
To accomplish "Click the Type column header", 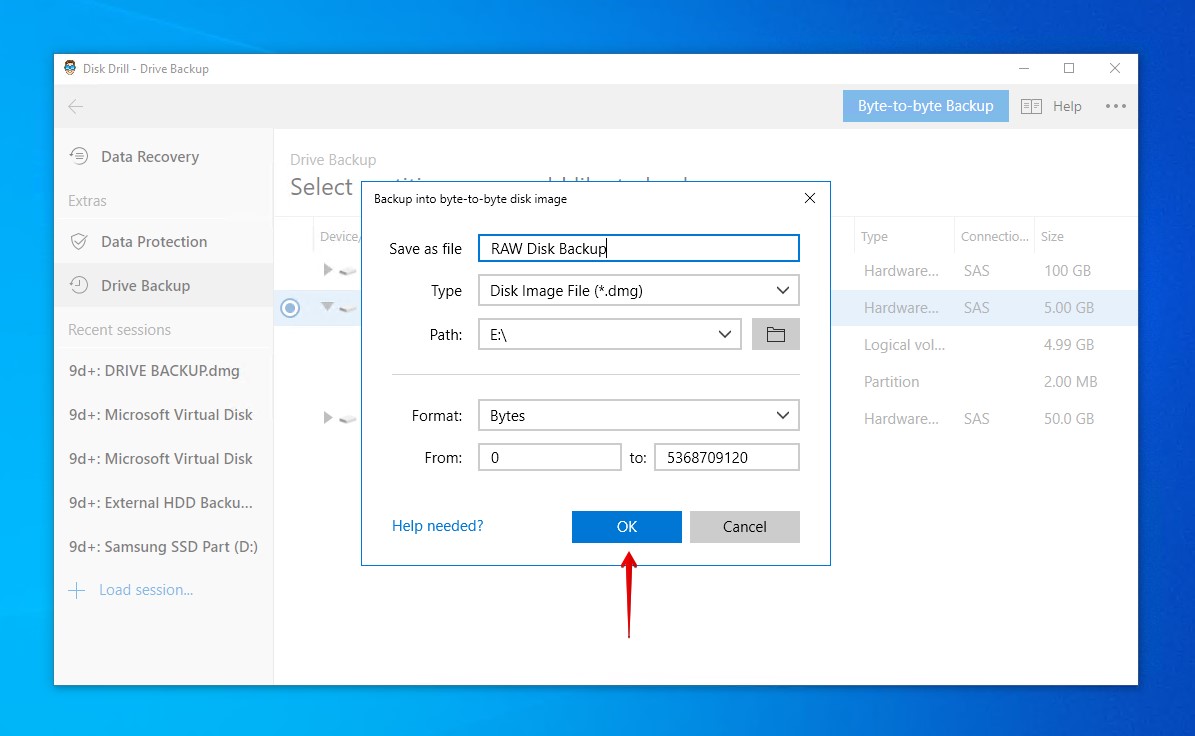I will (x=874, y=237).
